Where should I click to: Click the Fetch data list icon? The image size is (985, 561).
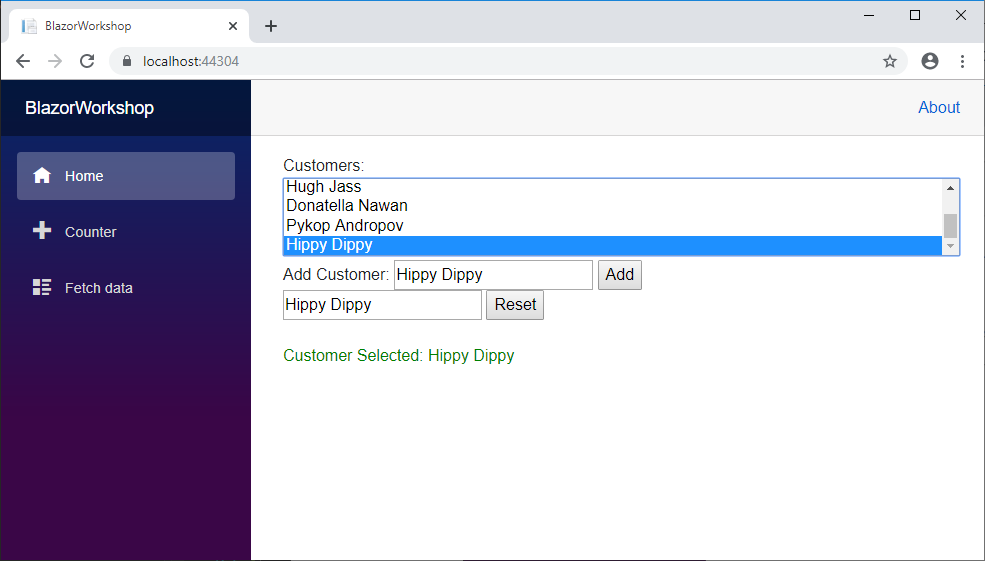pyautogui.click(x=42, y=287)
